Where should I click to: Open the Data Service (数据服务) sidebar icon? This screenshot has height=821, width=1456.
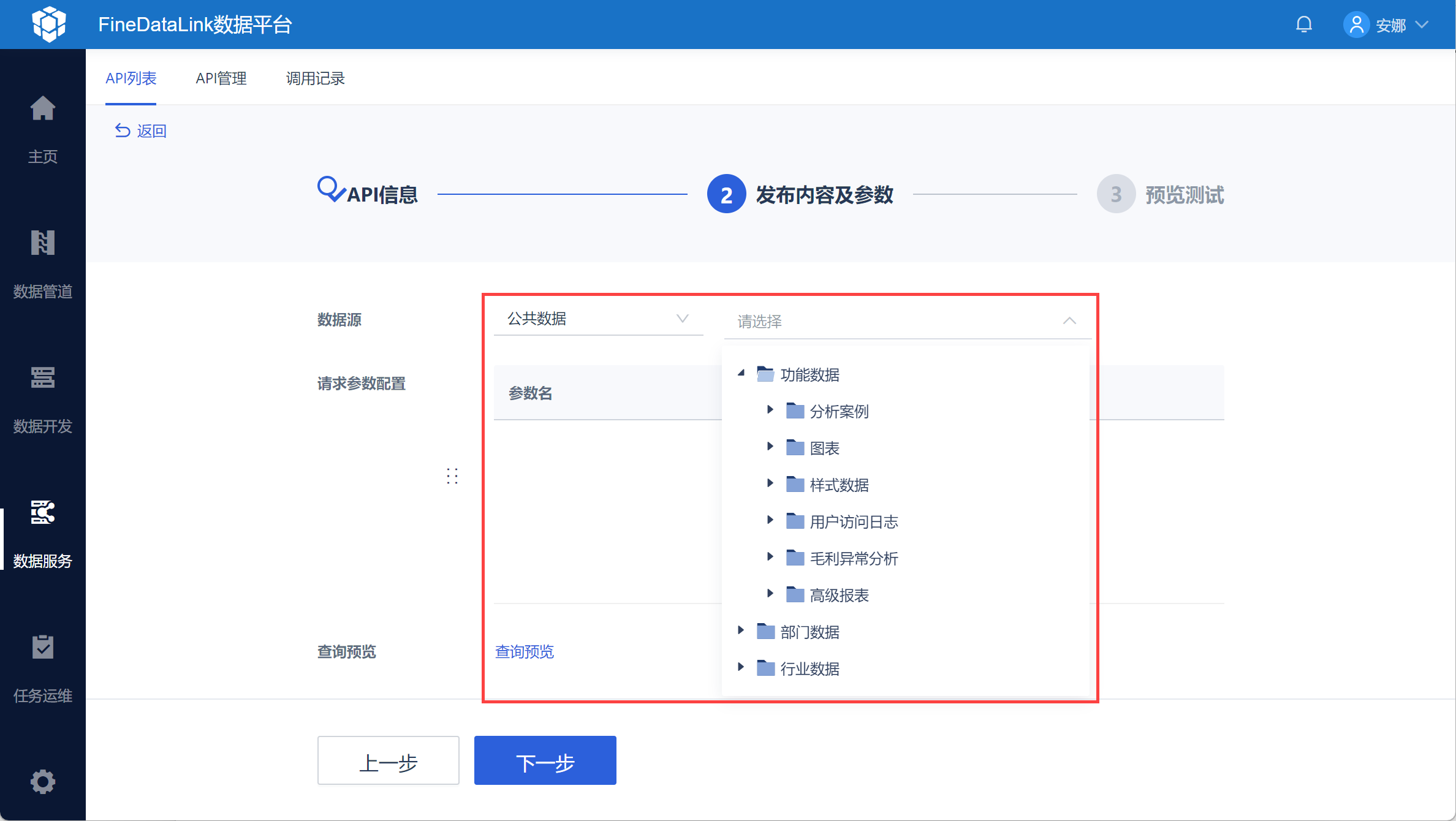click(x=42, y=513)
